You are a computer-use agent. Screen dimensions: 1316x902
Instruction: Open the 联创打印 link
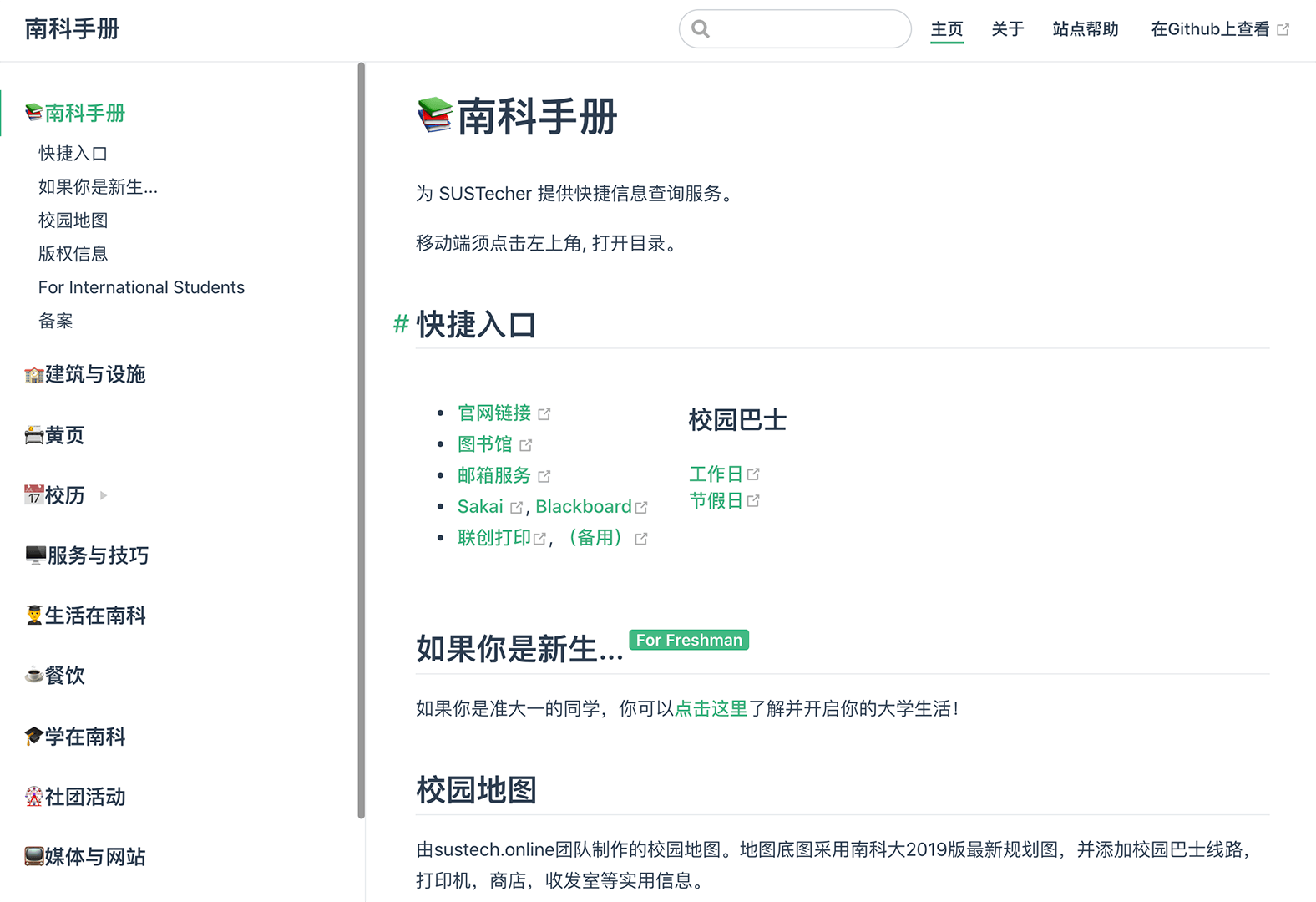[494, 538]
